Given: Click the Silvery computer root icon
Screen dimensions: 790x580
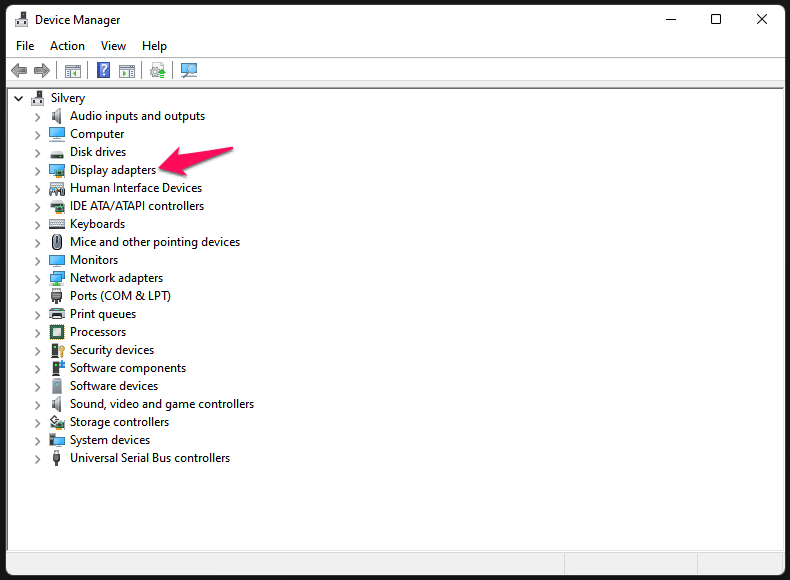Looking at the screenshot, I should (x=38, y=98).
